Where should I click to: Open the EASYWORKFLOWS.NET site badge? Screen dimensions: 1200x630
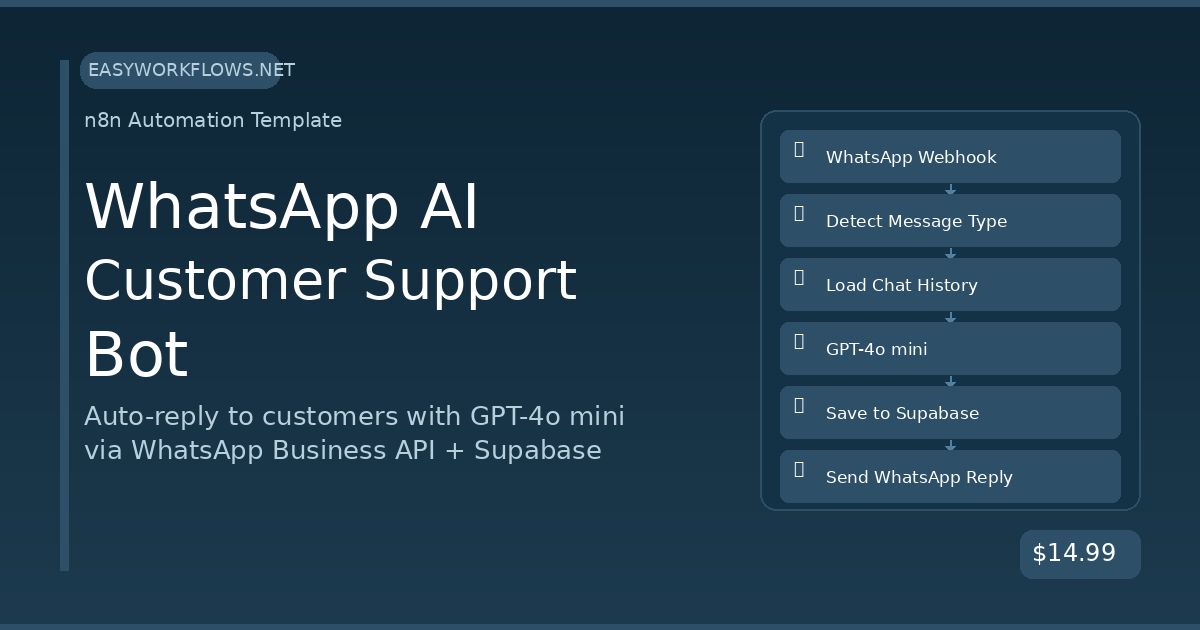pos(181,70)
